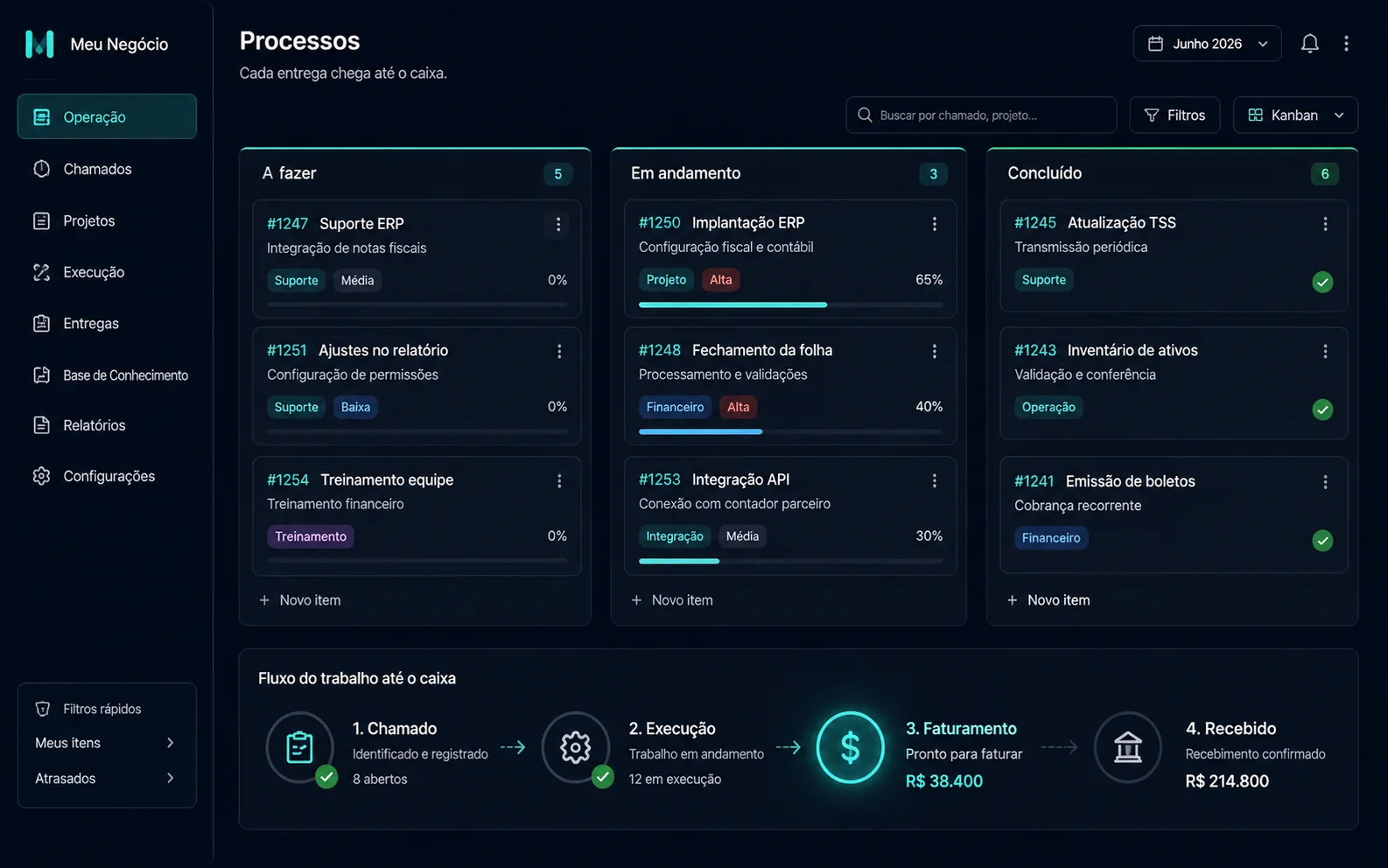Viewport: 1388px width, 868px height.
Task: Expand the Meus itens quick filter
Action: pos(106,743)
